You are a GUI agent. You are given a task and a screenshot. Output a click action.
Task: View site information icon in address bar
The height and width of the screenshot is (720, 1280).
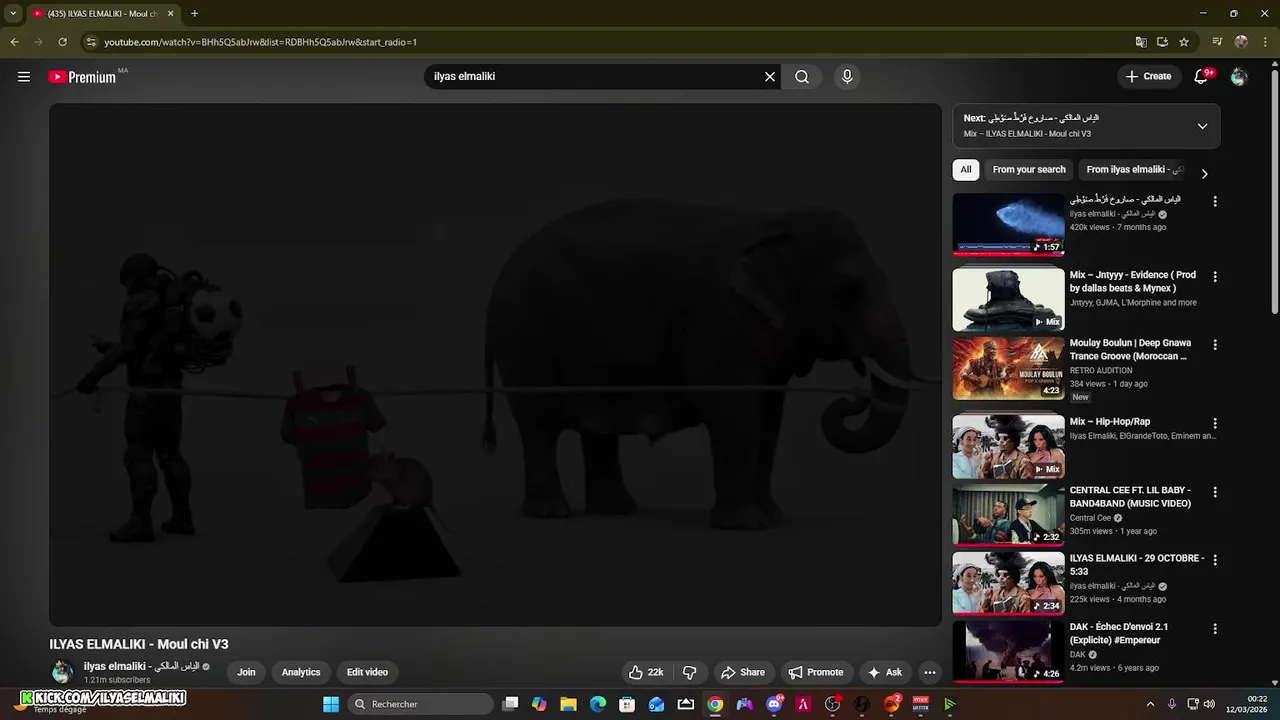pos(91,42)
